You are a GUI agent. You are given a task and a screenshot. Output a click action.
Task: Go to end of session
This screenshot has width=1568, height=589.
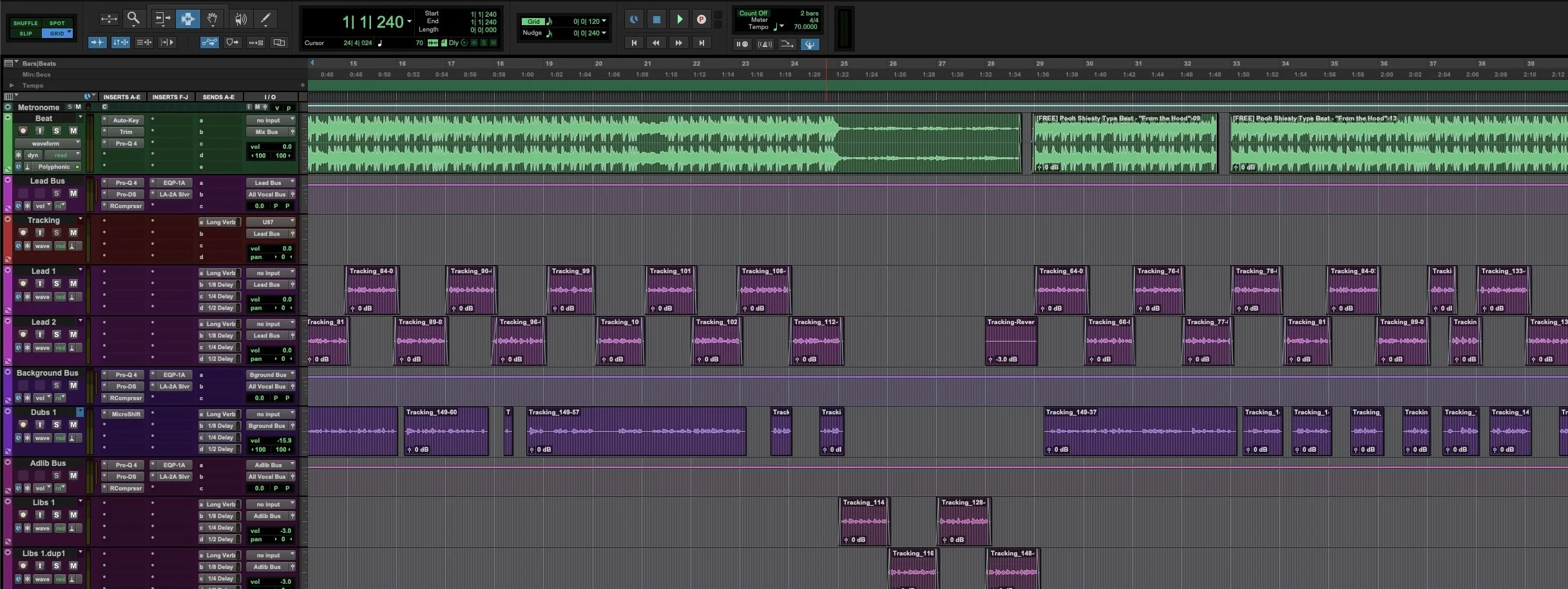702,43
